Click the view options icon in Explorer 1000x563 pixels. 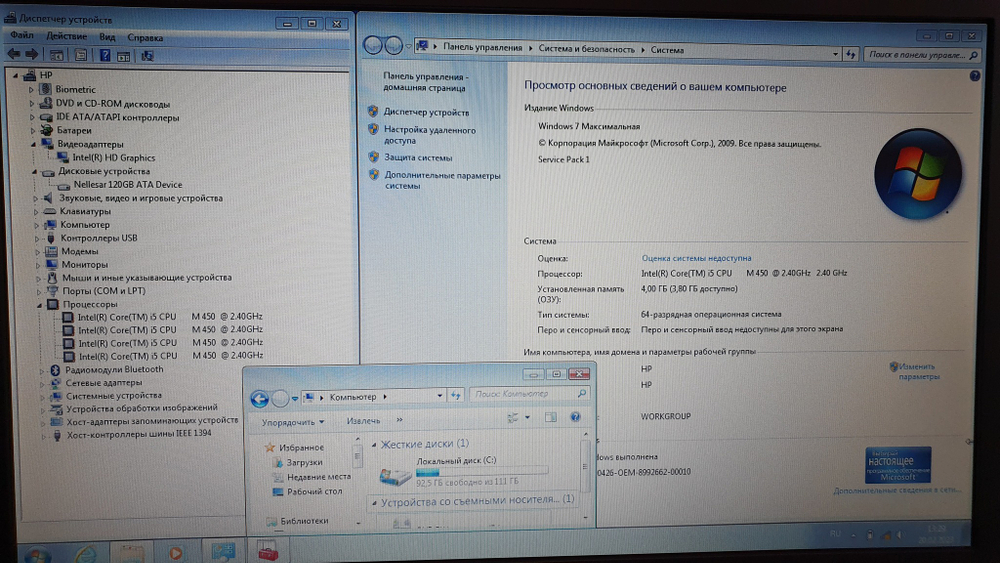[x=513, y=418]
